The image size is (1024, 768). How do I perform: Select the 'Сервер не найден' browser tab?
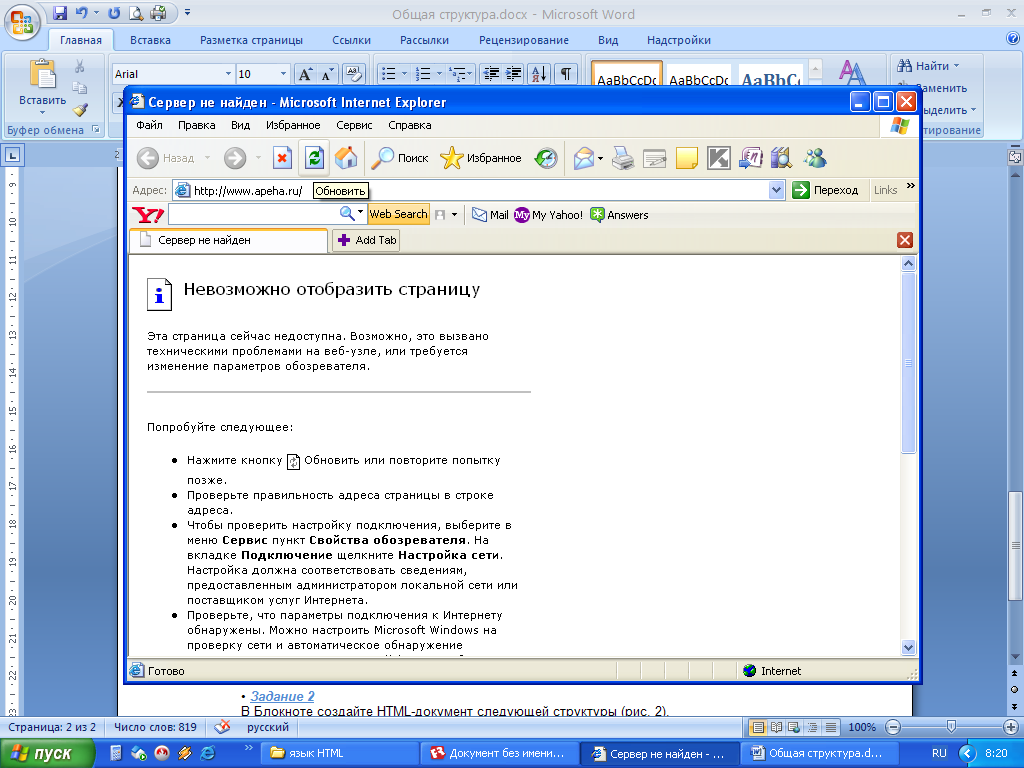point(228,240)
